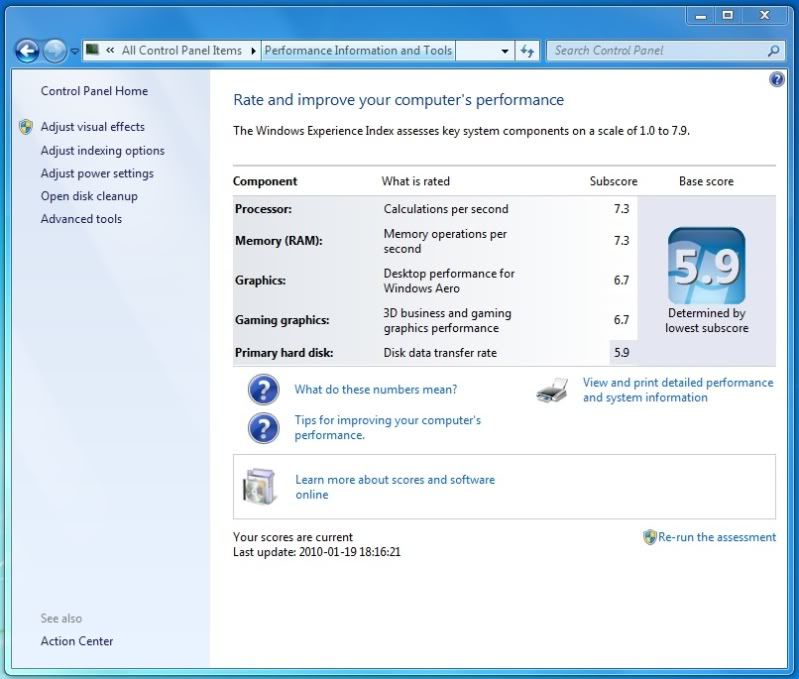Click Disk data transfer rate text
799x679 pixels.
440,353
